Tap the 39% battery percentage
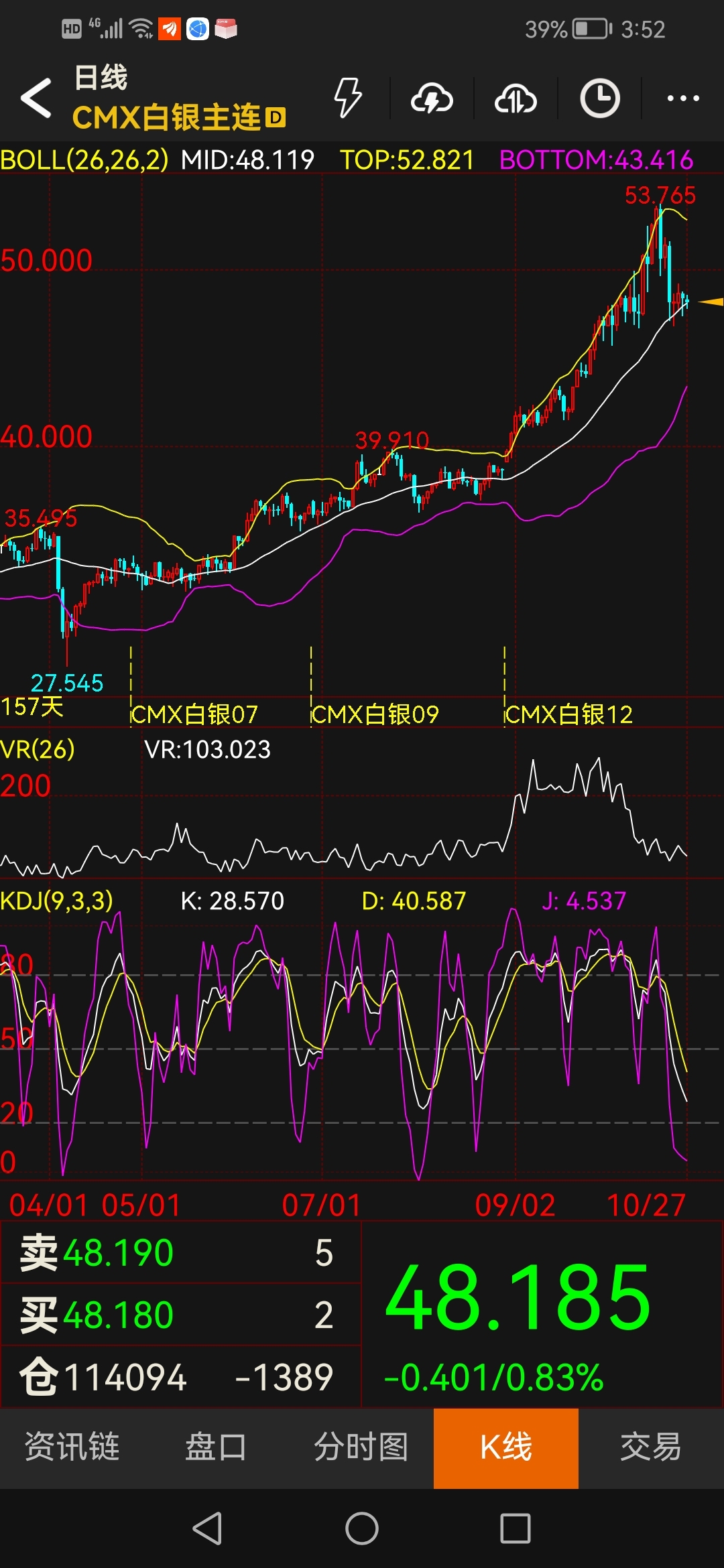Screen dimensions: 724x1568 click(x=546, y=29)
